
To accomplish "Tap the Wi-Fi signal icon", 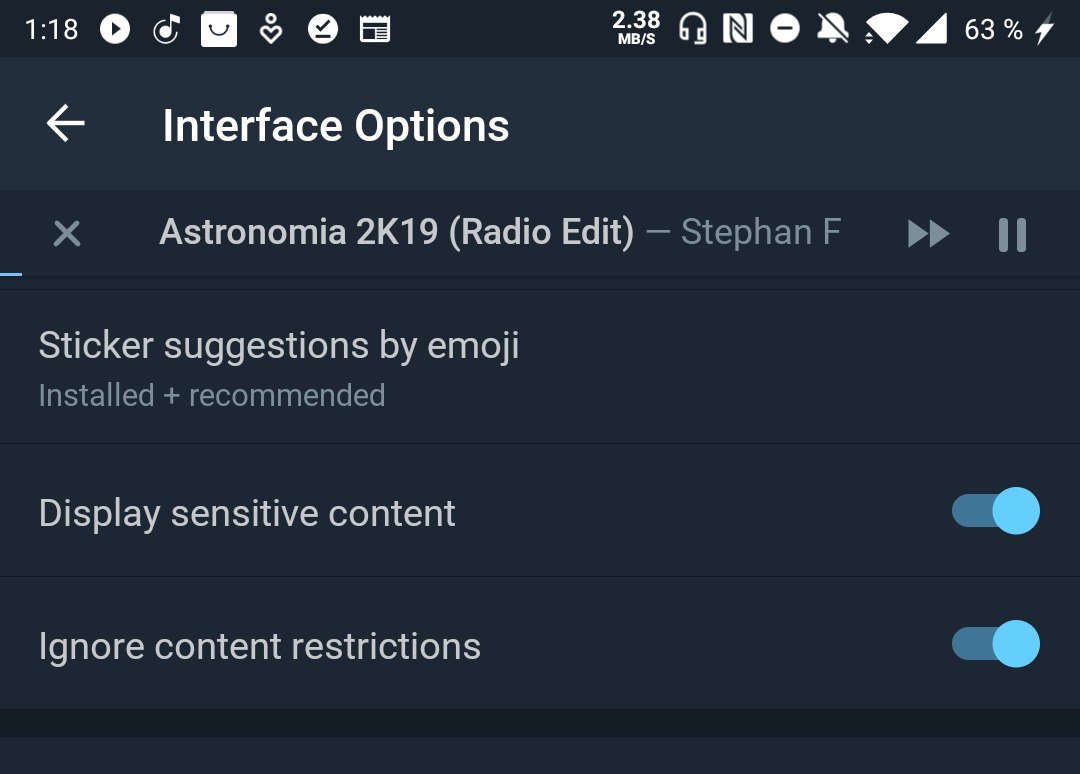I will [883, 29].
